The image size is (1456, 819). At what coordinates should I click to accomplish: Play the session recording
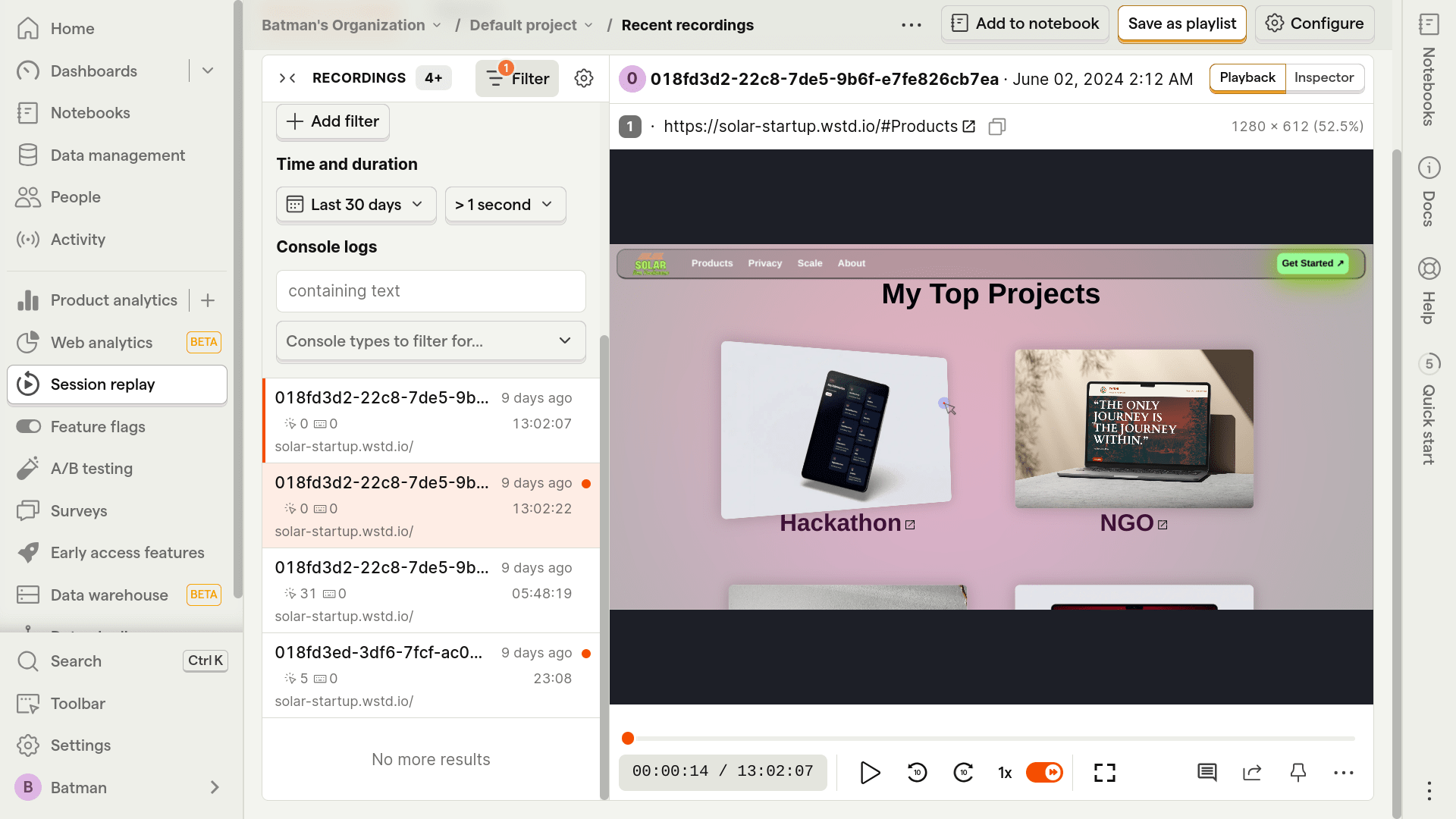point(871,773)
